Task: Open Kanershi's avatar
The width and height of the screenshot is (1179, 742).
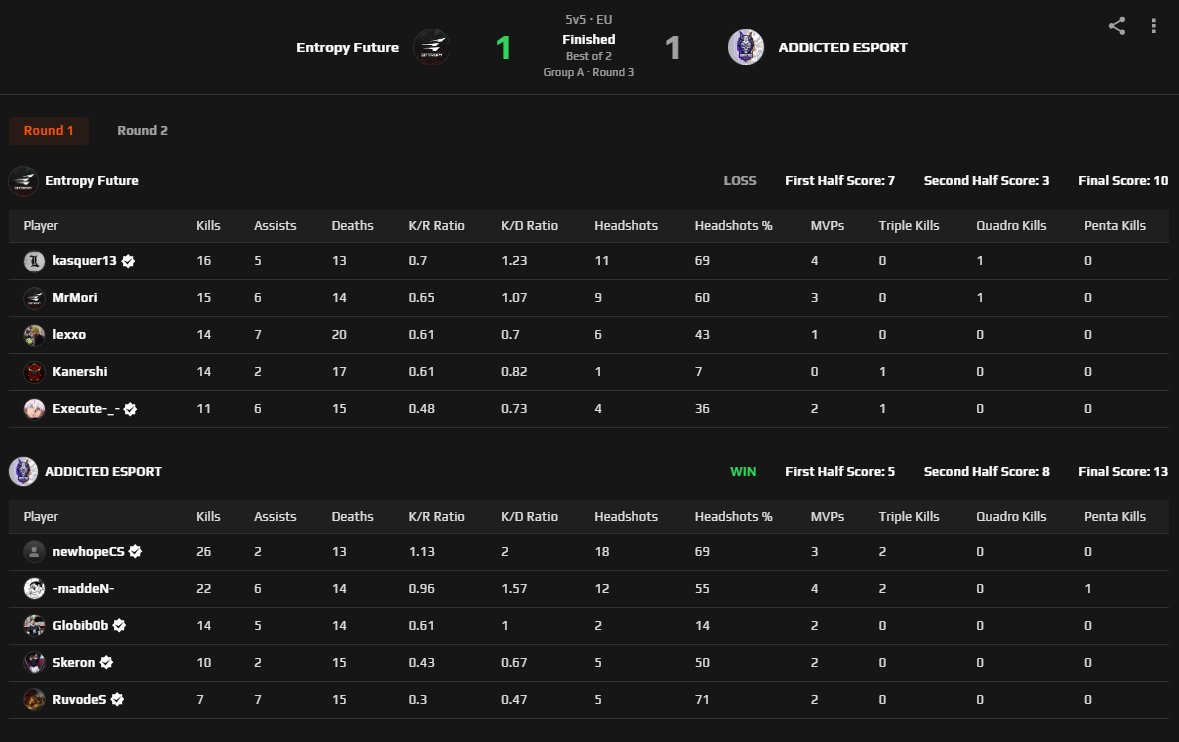Action: click(34, 371)
